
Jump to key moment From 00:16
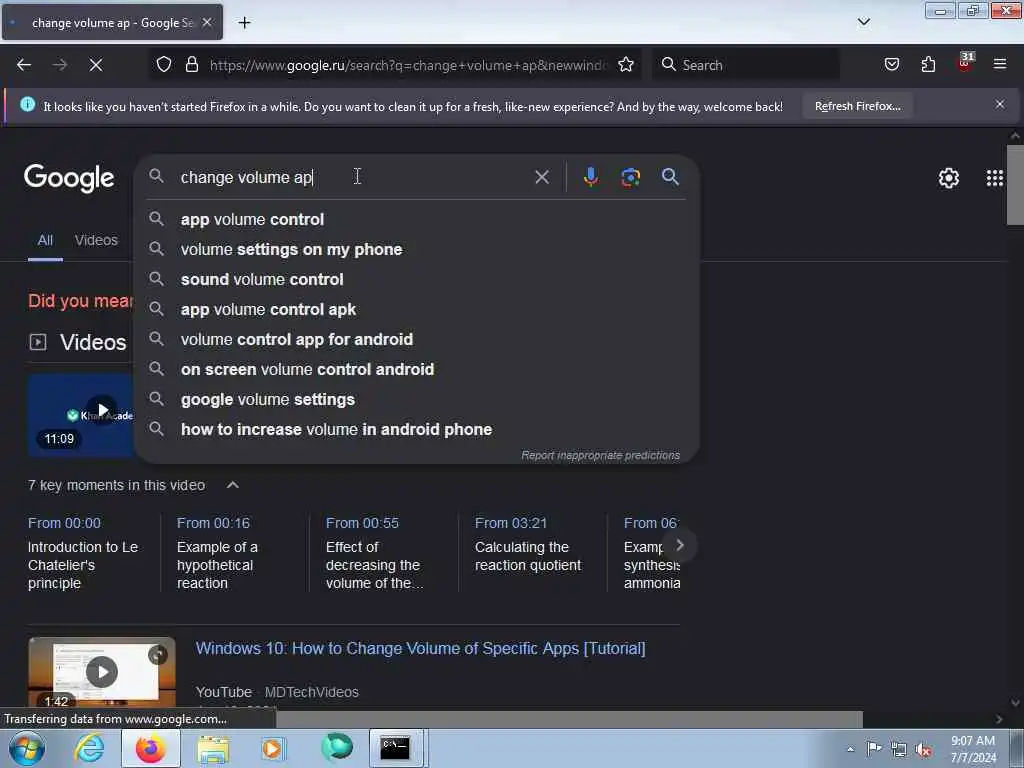213,523
